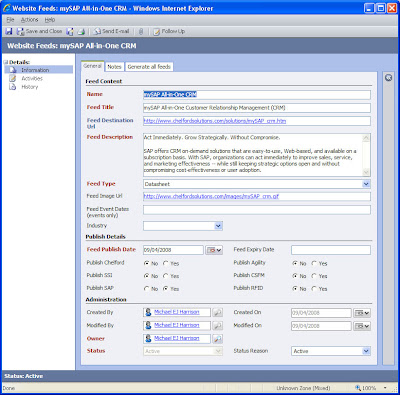The height and width of the screenshot is (395, 400).
Task: Click lookup icon next to Created By
Action: coord(217,312)
